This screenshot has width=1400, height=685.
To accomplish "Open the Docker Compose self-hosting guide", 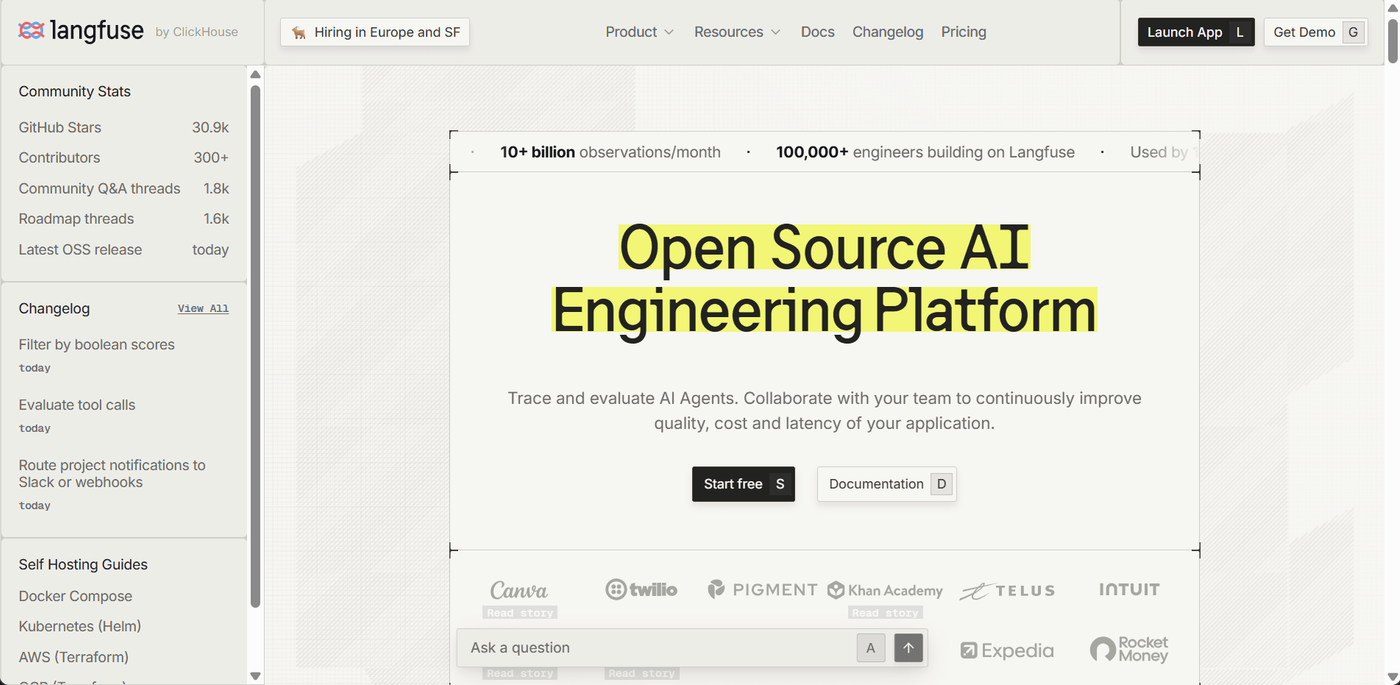I will tap(75, 596).
